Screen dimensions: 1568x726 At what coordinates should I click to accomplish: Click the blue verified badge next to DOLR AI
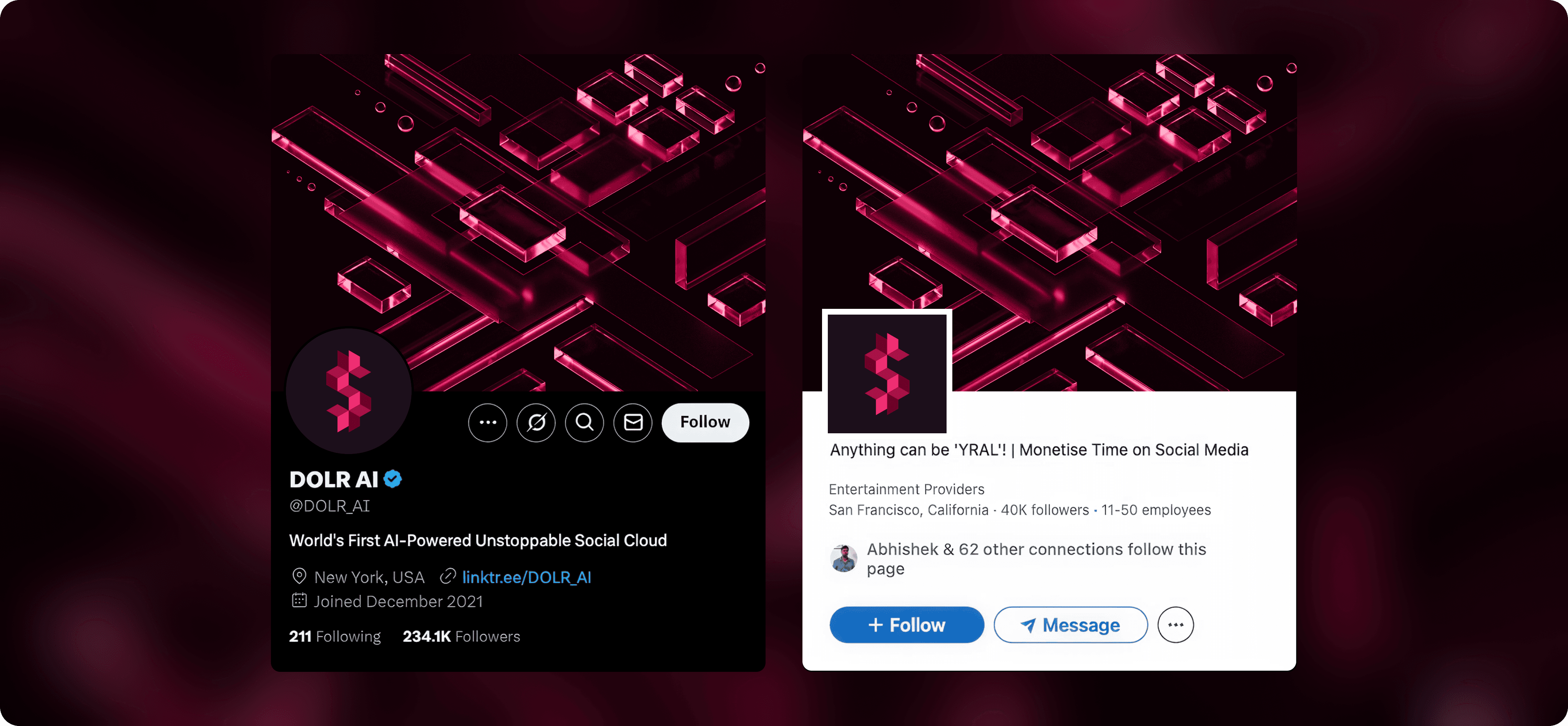click(393, 479)
